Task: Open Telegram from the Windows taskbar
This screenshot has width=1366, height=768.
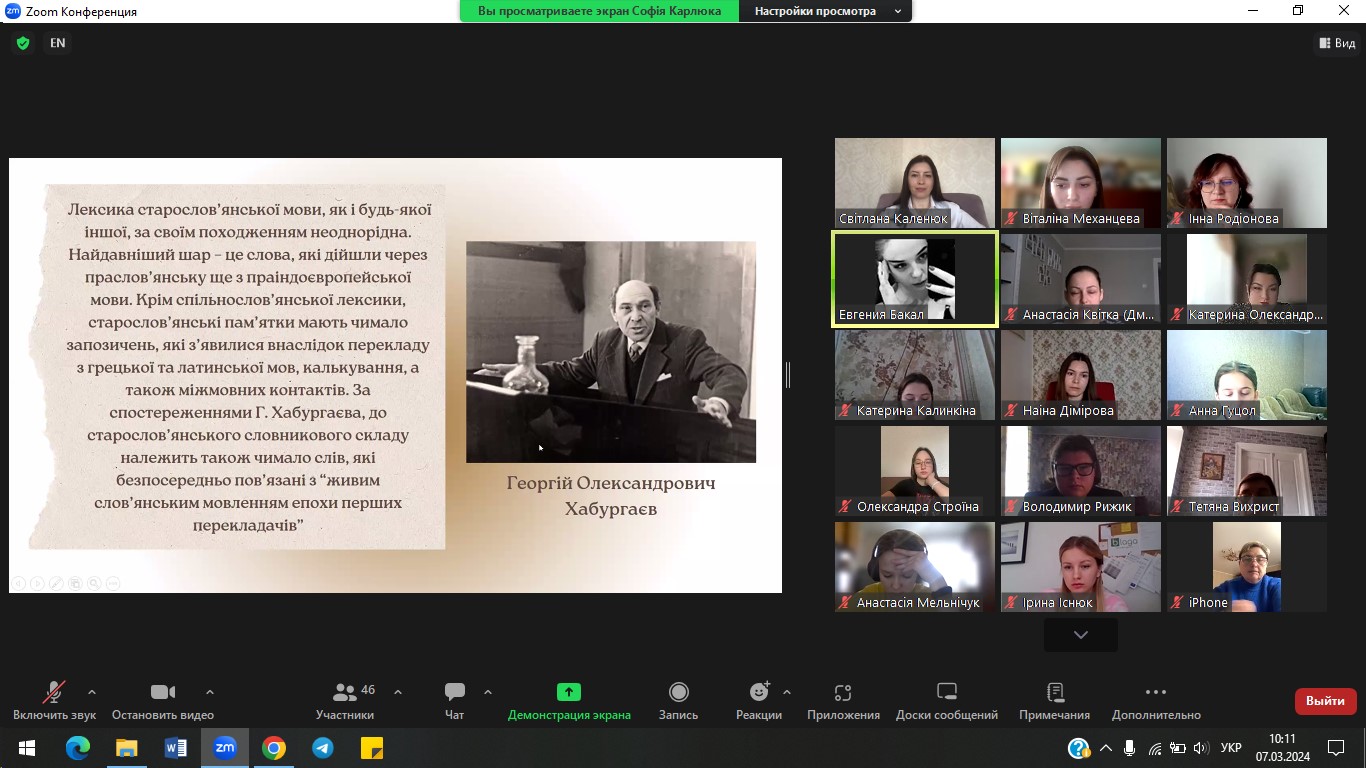Action: point(322,748)
